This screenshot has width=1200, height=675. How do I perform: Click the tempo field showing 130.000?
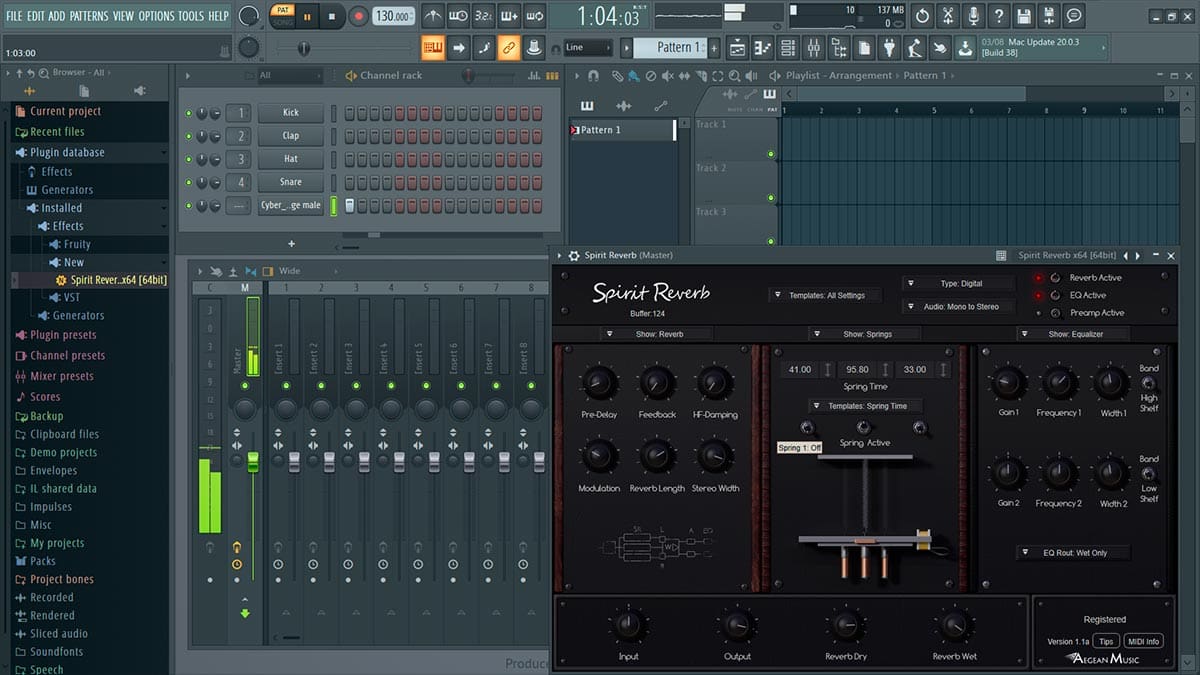[394, 16]
